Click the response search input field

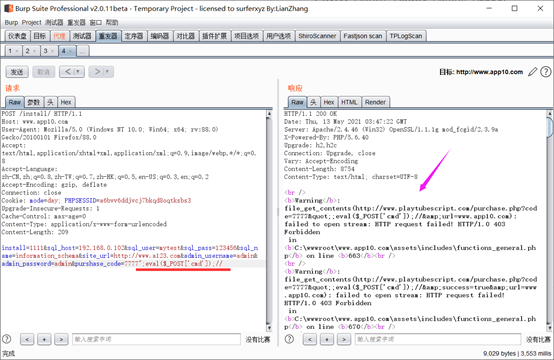click(438, 340)
